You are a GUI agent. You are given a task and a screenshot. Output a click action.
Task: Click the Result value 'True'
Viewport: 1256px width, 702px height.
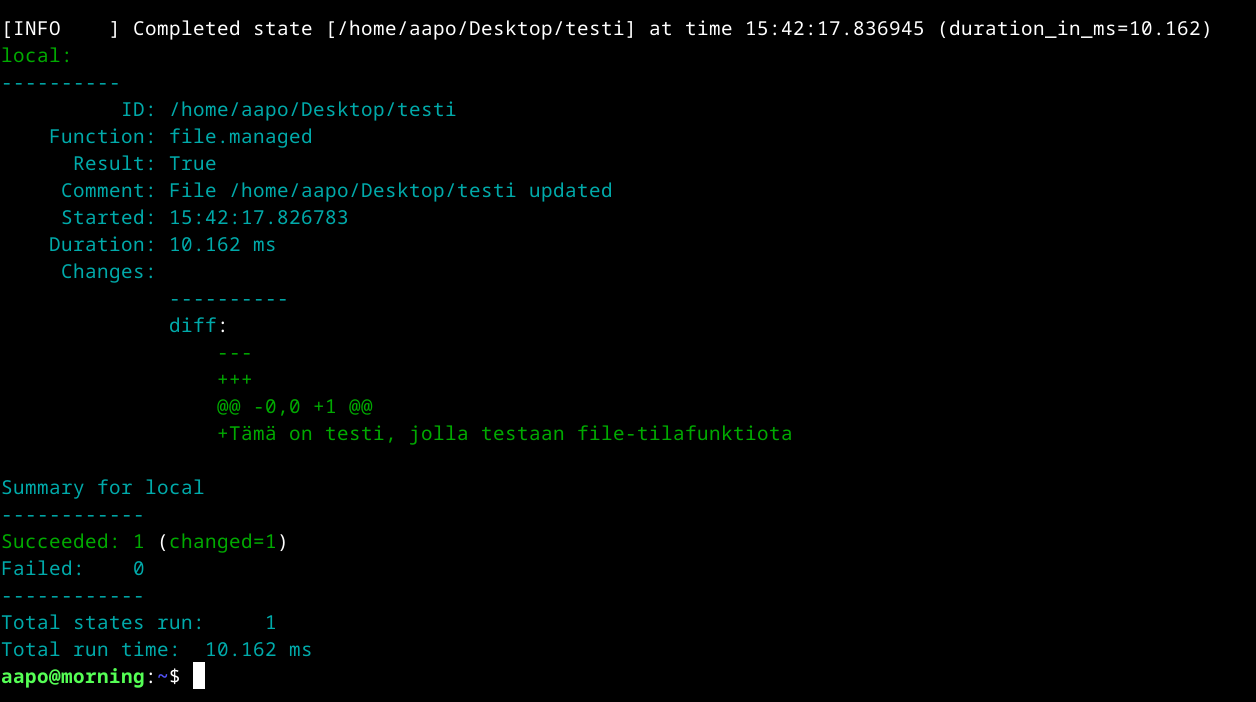tap(192, 164)
